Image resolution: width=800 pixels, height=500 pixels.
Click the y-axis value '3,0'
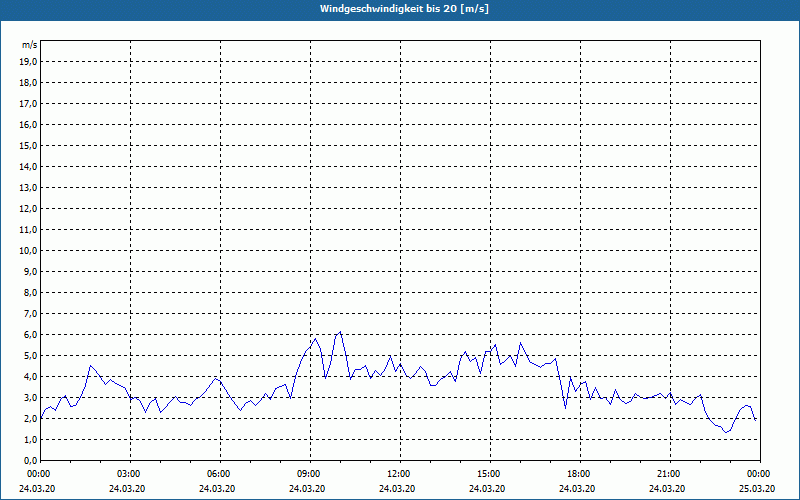click(x=31, y=397)
